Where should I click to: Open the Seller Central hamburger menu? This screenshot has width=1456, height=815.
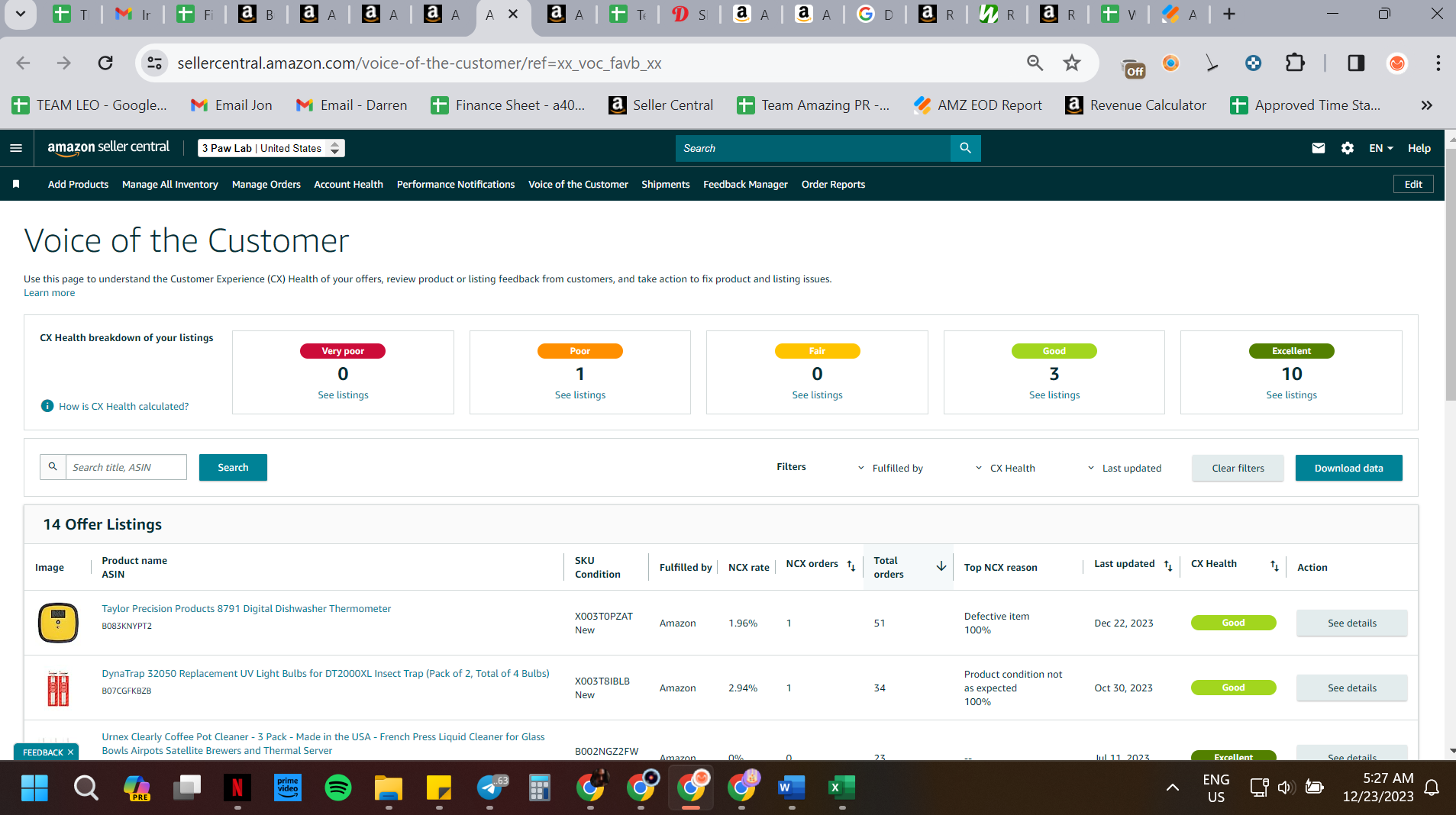16,148
